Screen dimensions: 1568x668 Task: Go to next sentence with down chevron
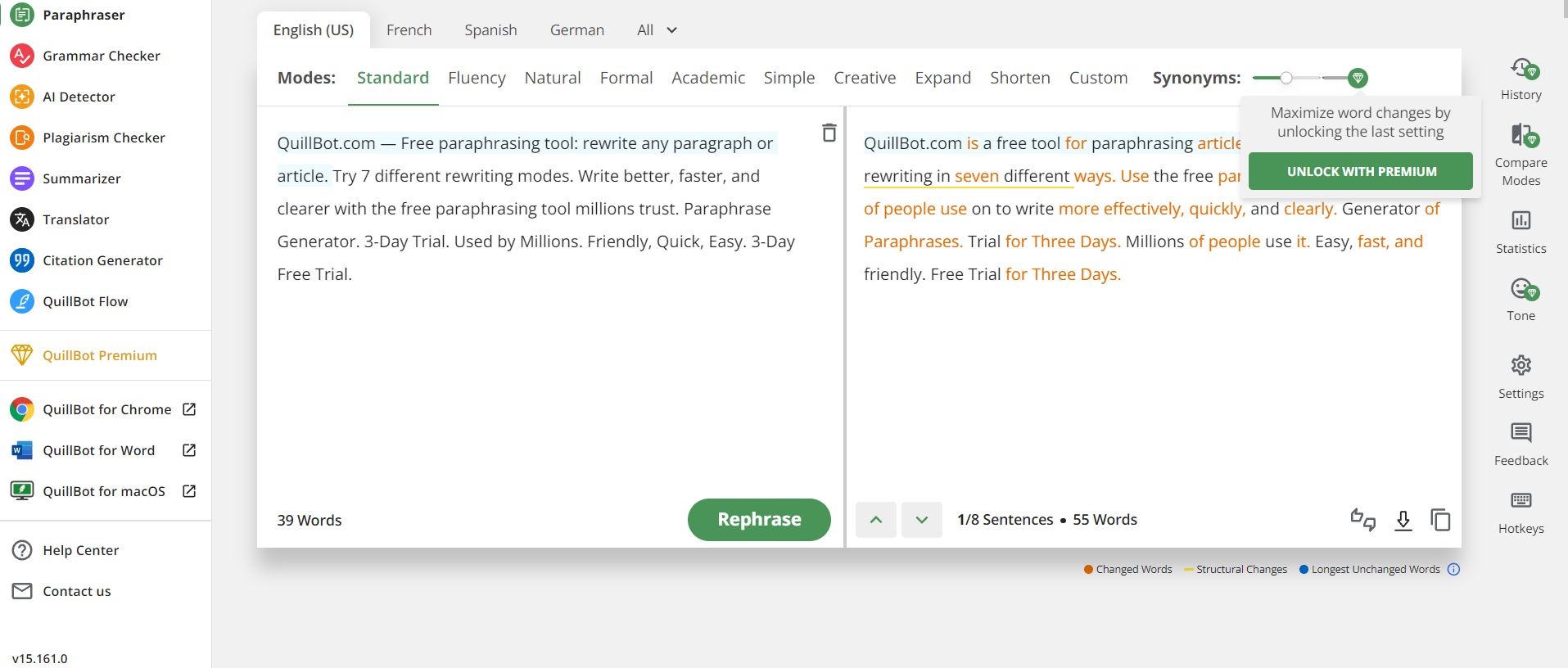[x=922, y=520]
